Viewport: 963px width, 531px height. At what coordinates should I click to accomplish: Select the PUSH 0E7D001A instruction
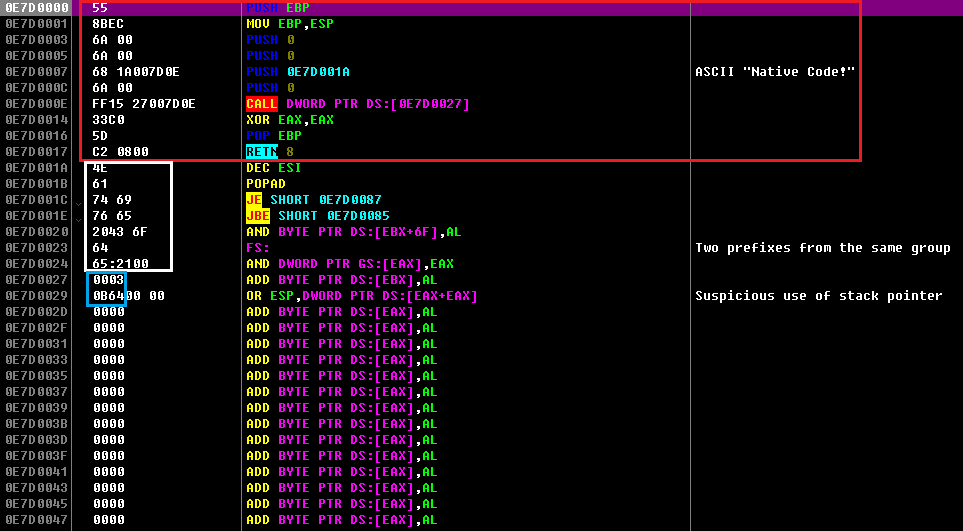pos(298,72)
